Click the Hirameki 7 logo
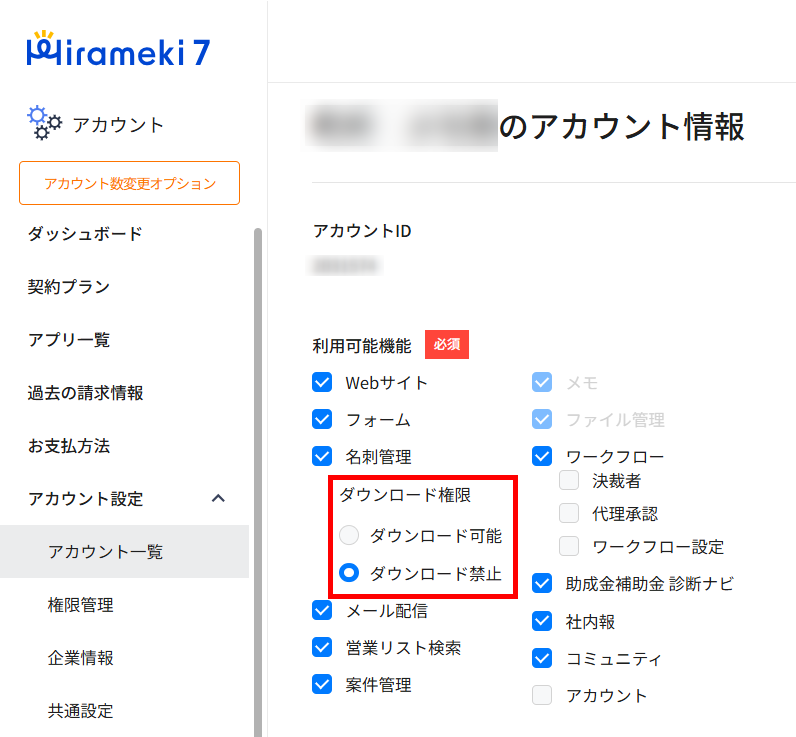The image size is (796, 737). coord(118,50)
